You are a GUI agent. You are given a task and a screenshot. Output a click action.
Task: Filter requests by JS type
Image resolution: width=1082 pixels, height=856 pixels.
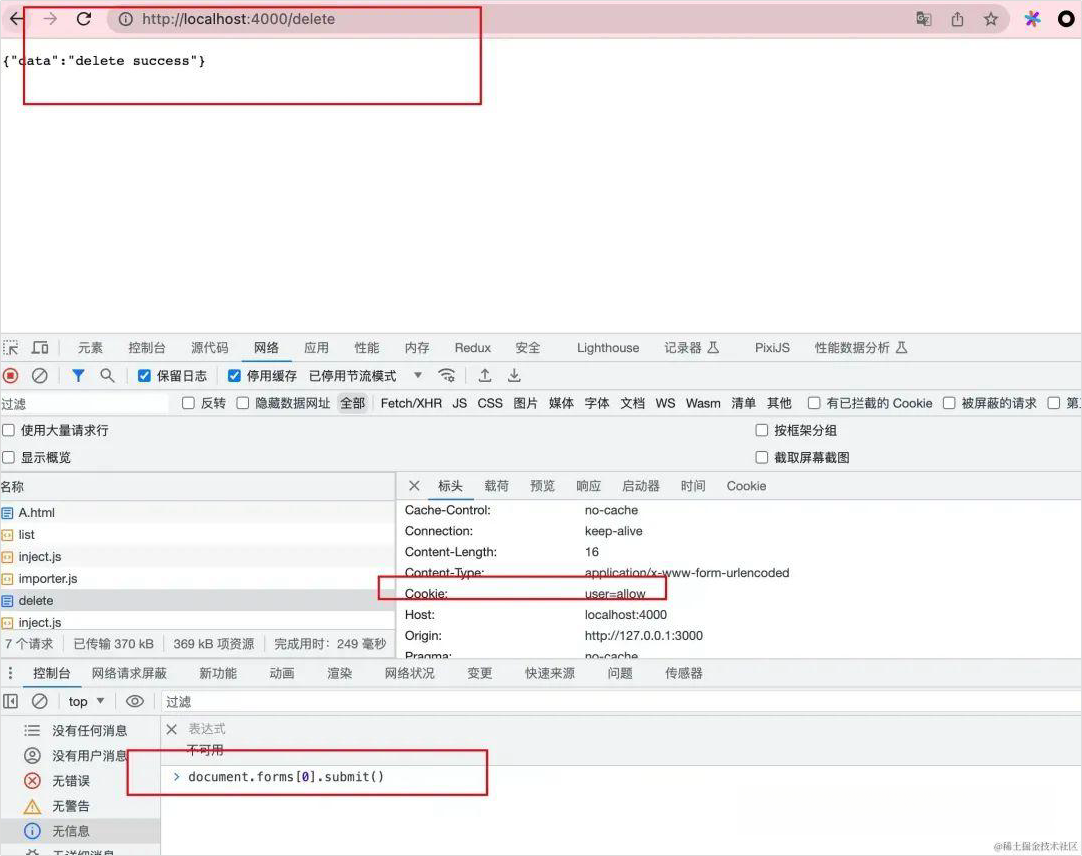pyautogui.click(x=460, y=403)
